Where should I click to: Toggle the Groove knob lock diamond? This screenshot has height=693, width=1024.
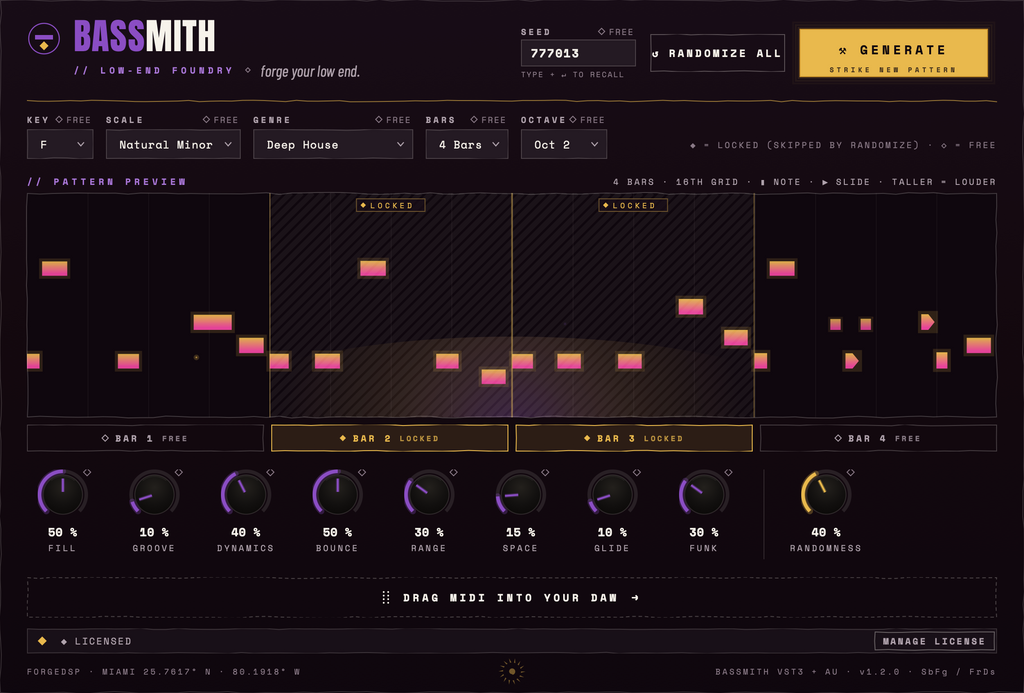(x=178, y=472)
